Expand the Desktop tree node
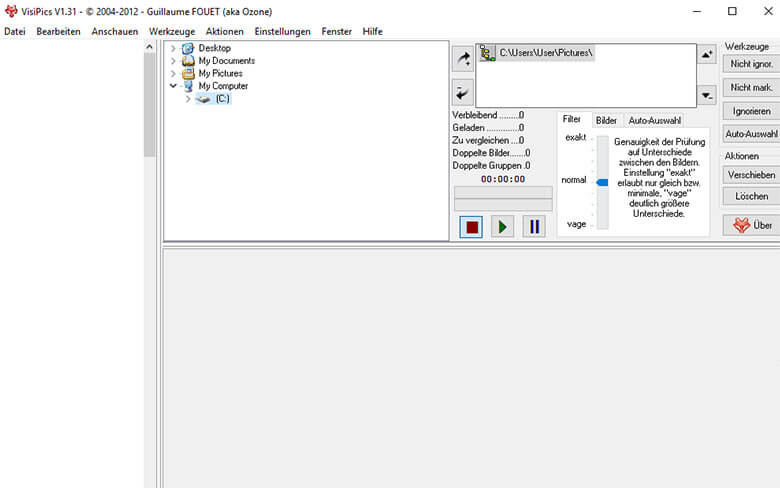Image resolution: width=780 pixels, height=488 pixels. (173, 48)
